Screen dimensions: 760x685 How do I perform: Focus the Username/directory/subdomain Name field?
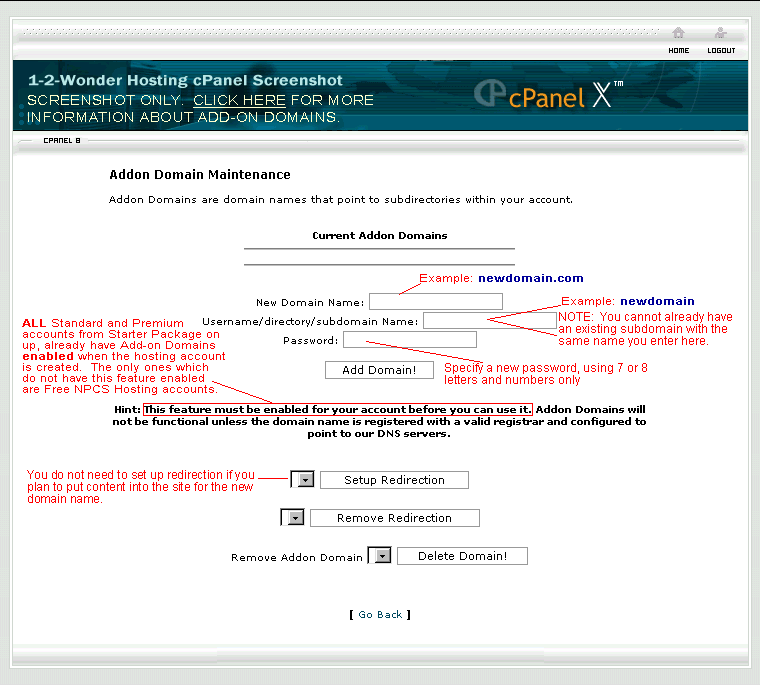coord(490,320)
